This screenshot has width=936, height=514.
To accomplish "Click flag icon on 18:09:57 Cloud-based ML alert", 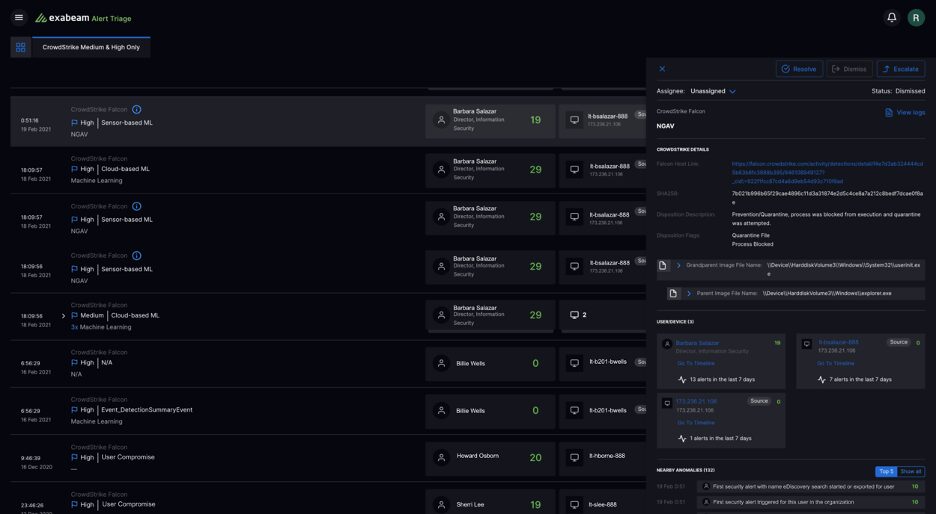I will (75, 169).
